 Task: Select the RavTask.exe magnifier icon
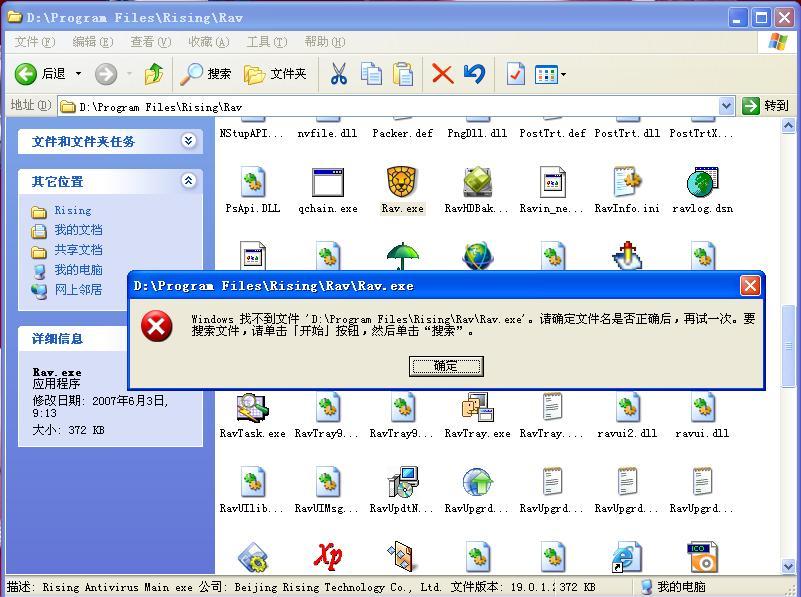(253, 408)
